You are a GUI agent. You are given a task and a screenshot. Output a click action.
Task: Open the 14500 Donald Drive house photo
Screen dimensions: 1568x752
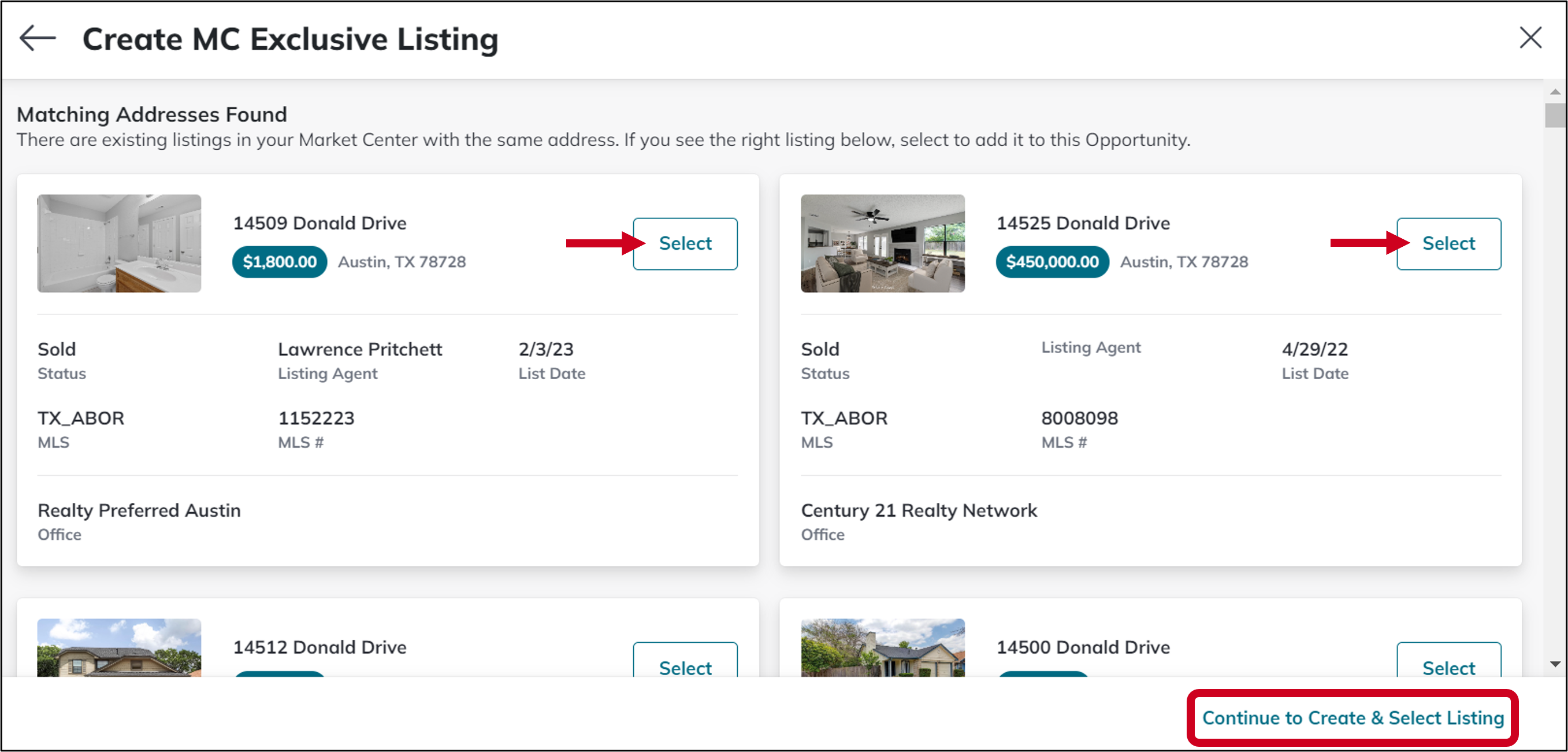pyautogui.click(x=882, y=648)
